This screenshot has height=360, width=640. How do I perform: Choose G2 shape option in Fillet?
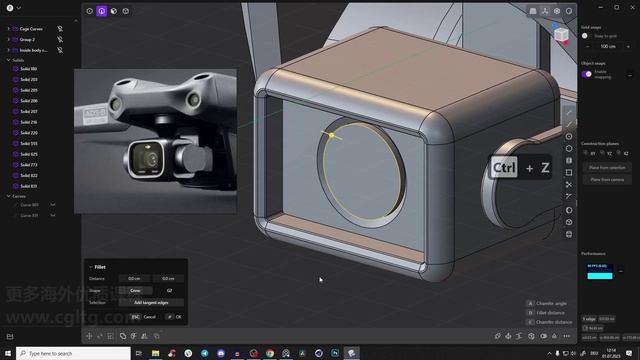169,291
